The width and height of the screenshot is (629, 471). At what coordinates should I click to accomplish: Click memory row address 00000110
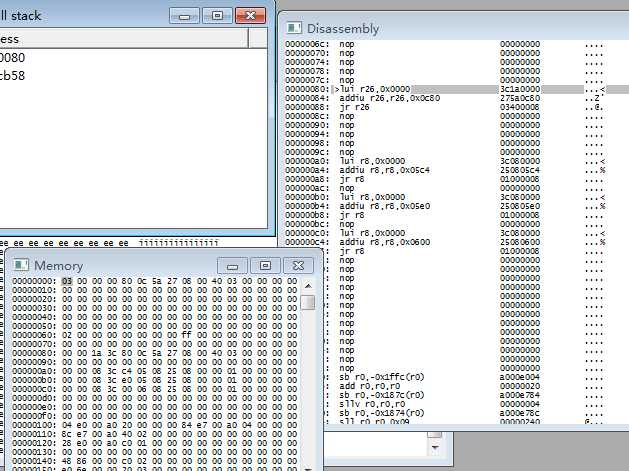(x=34, y=434)
